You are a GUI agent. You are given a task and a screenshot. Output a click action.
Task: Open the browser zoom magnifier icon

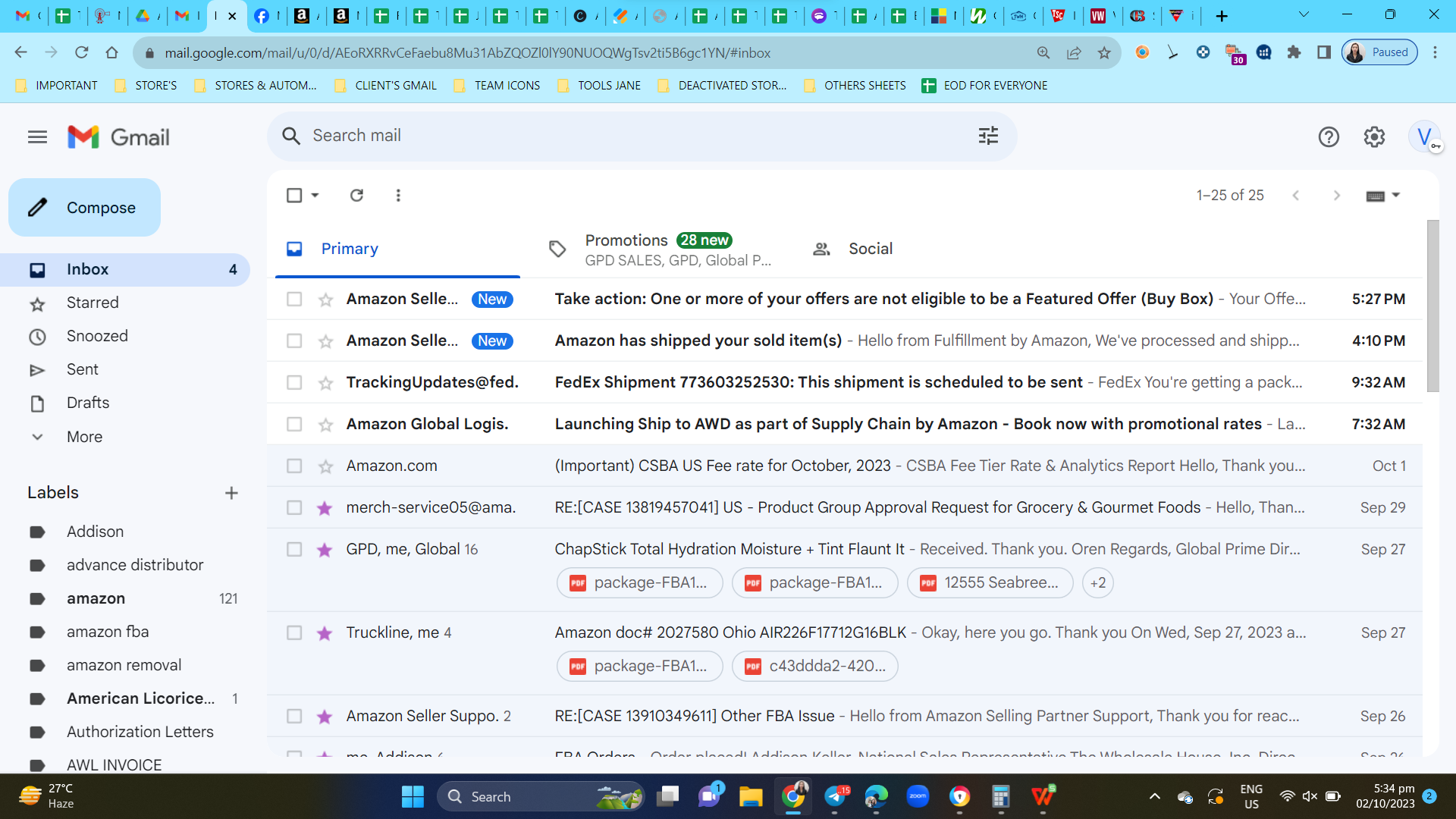click(x=1043, y=52)
